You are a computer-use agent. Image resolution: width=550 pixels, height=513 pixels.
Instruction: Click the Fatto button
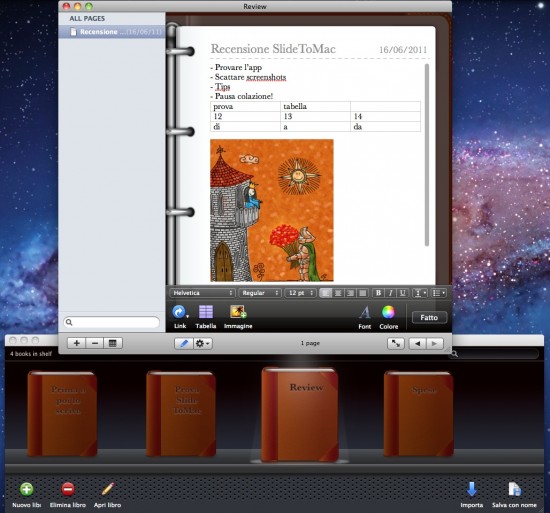[429, 317]
